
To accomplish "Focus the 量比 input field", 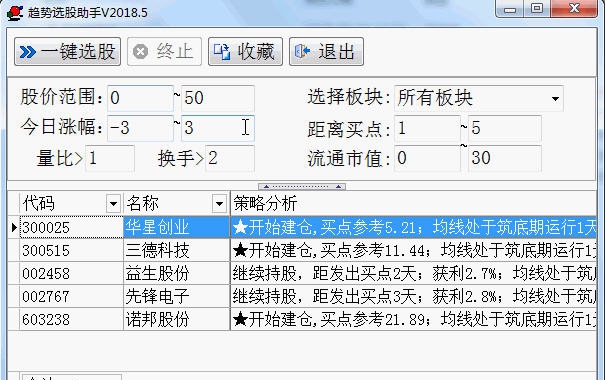I will (x=110, y=158).
